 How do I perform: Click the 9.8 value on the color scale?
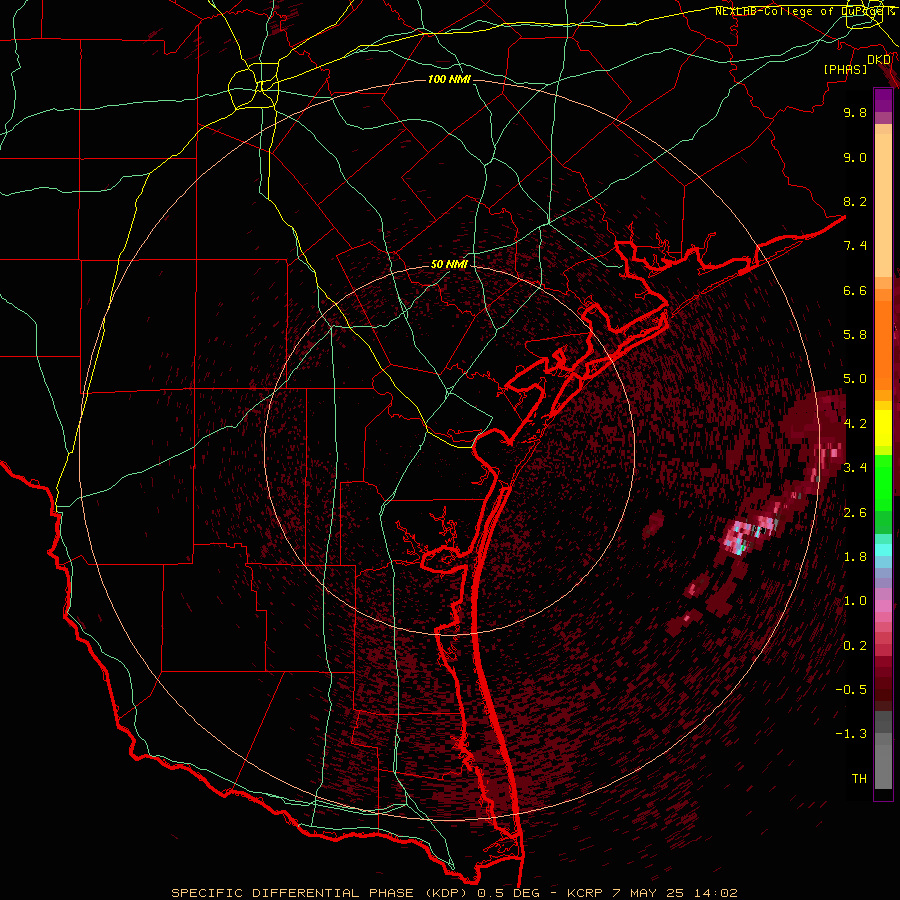click(x=855, y=112)
